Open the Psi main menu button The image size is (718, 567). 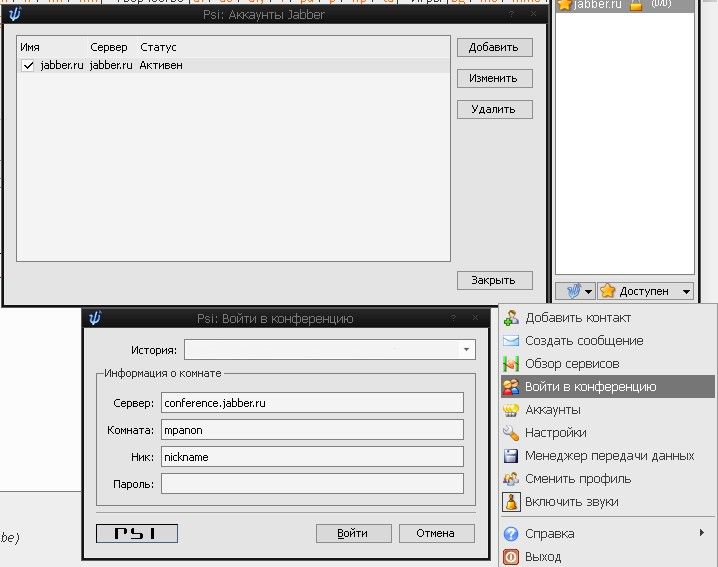(576, 291)
